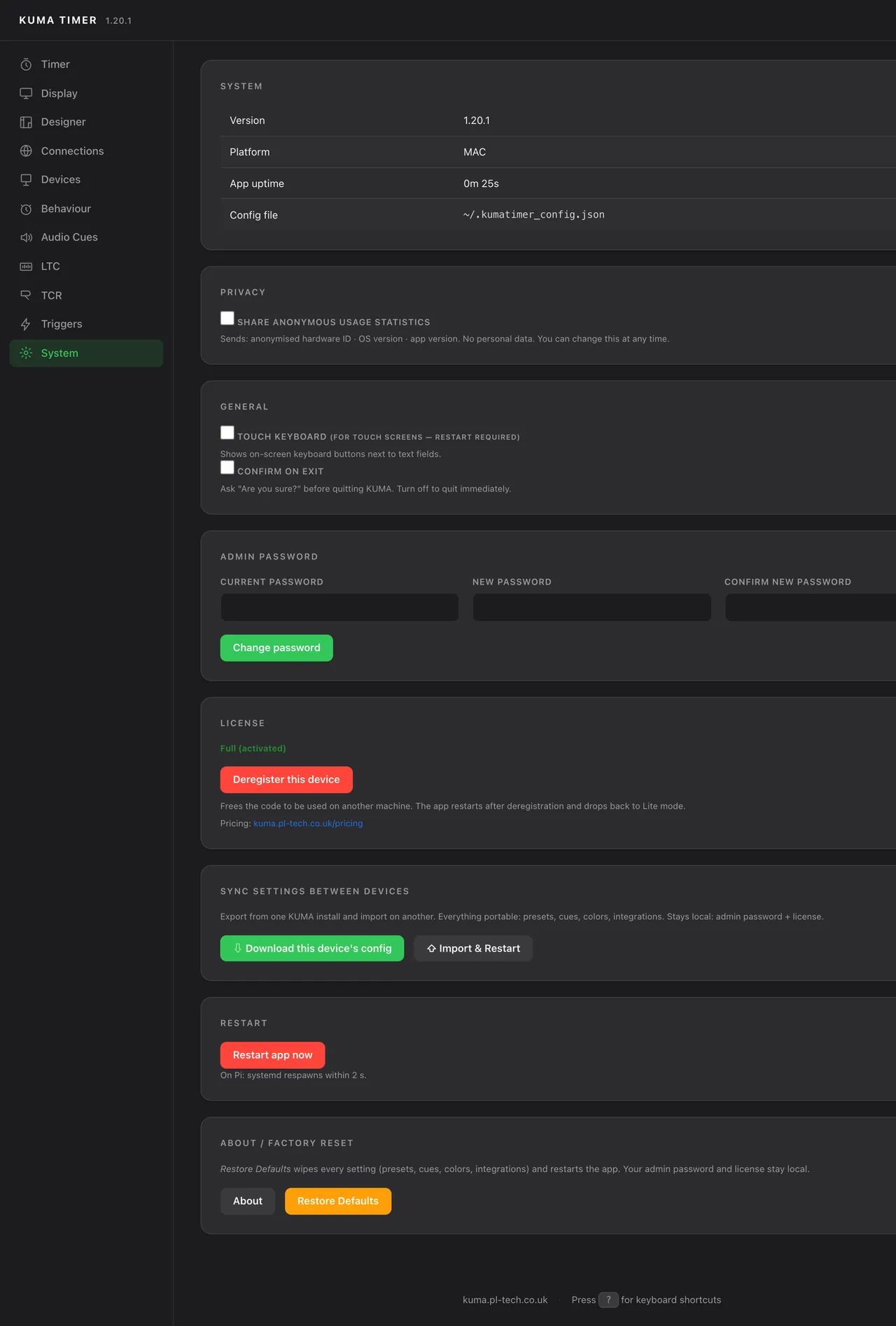Select Triggers in the sidebar

tap(86, 324)
